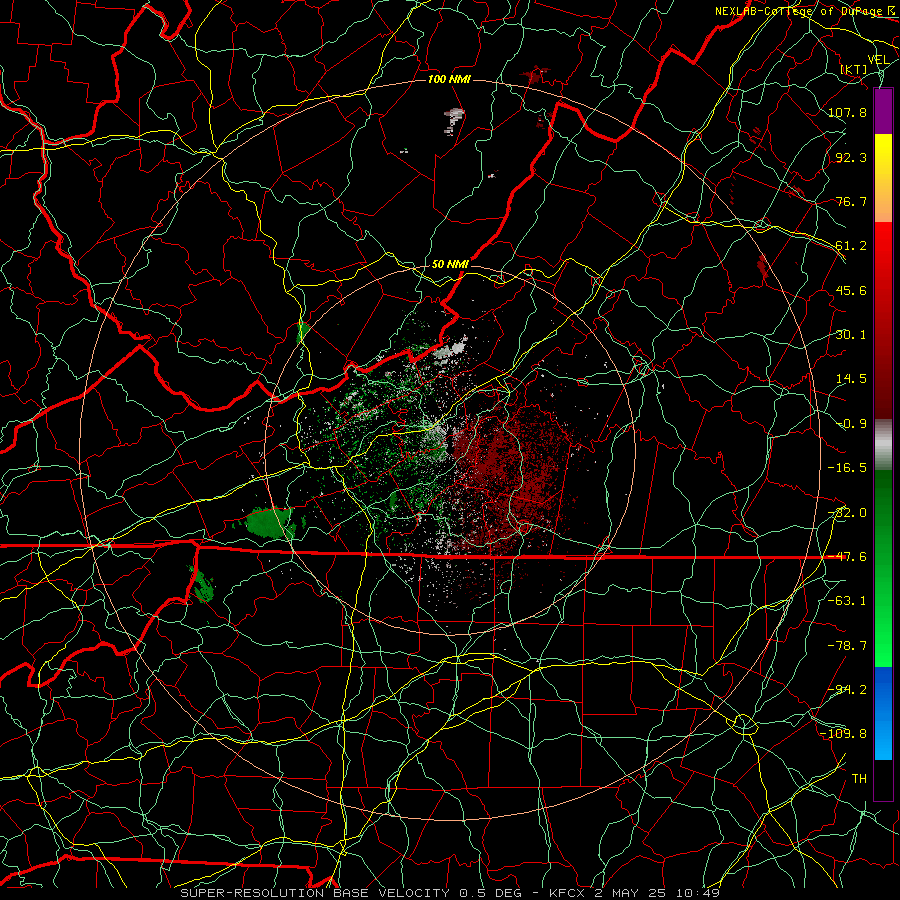Screen dimensions: 900x900
Task: Click the -32.0 velocity scale value
Action: (847, 513)
